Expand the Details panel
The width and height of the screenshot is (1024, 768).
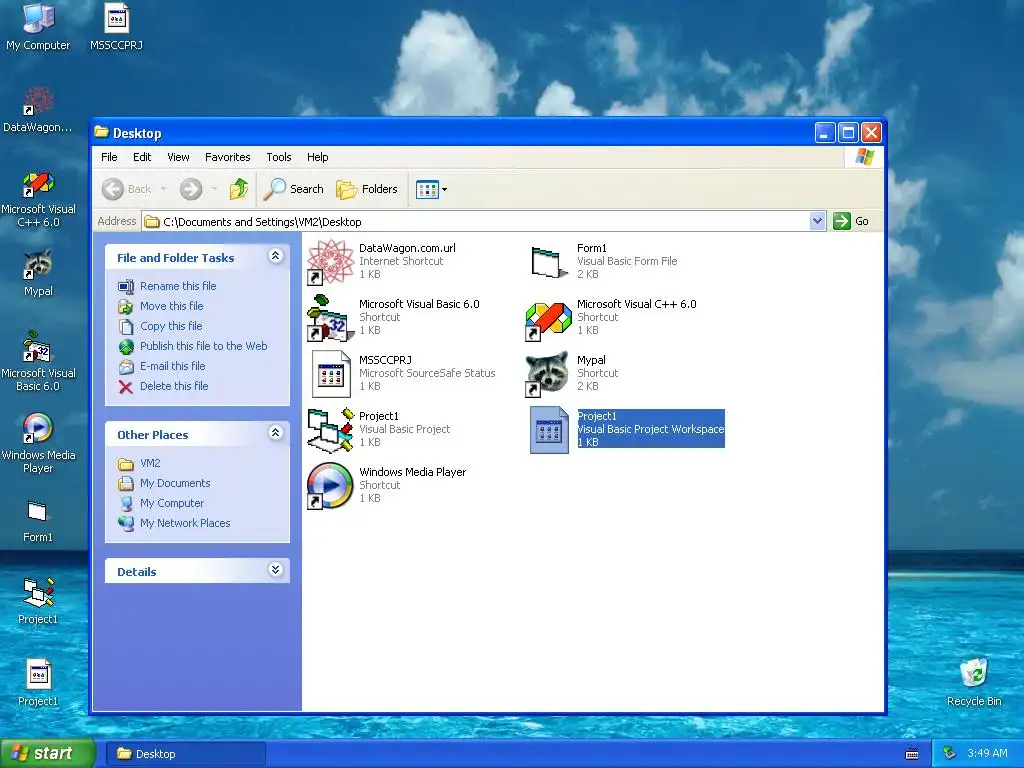tap(276, 569)
